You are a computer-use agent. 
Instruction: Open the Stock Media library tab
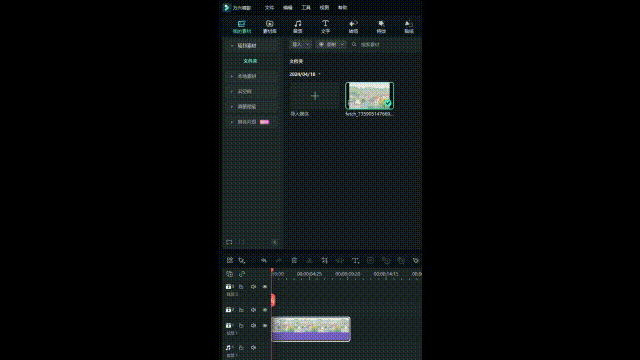269,27
